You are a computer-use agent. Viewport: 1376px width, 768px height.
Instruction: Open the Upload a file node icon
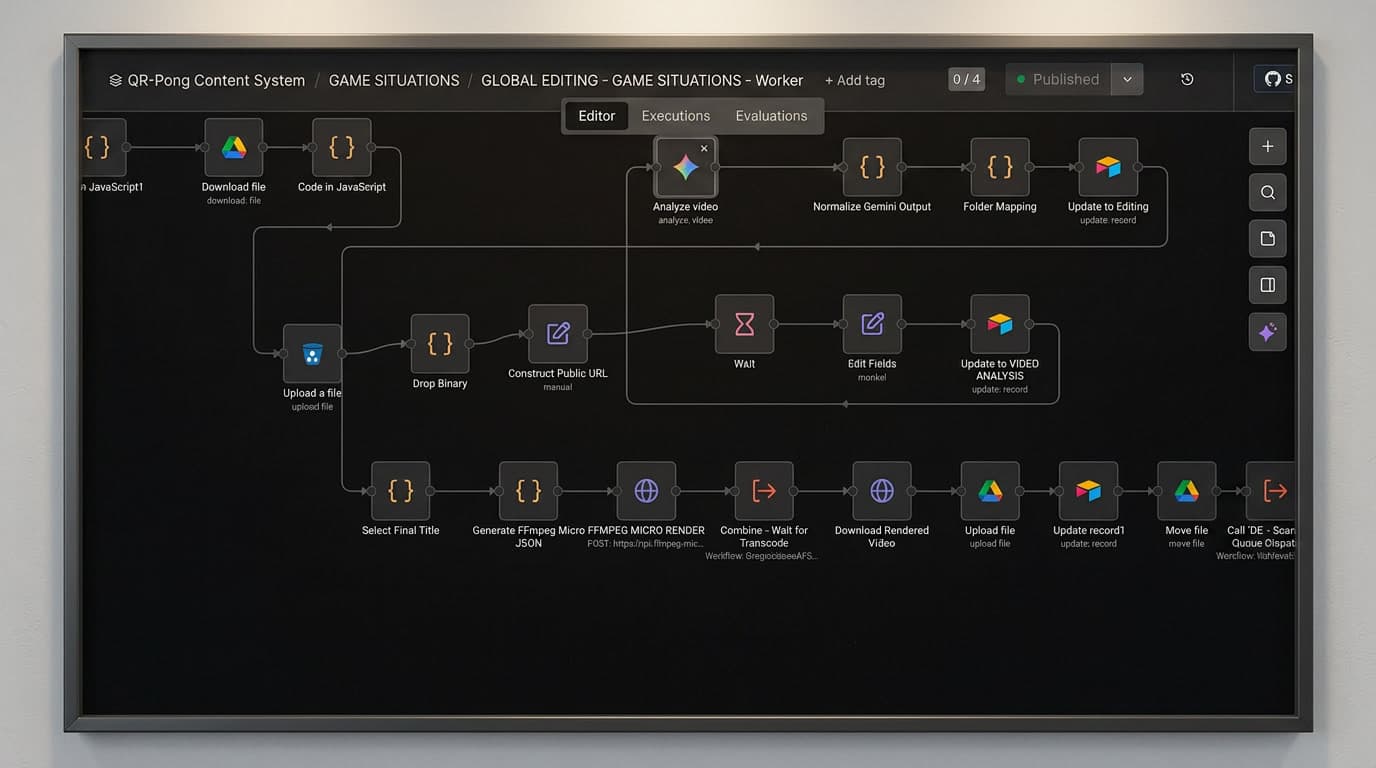tap(311, 352)
